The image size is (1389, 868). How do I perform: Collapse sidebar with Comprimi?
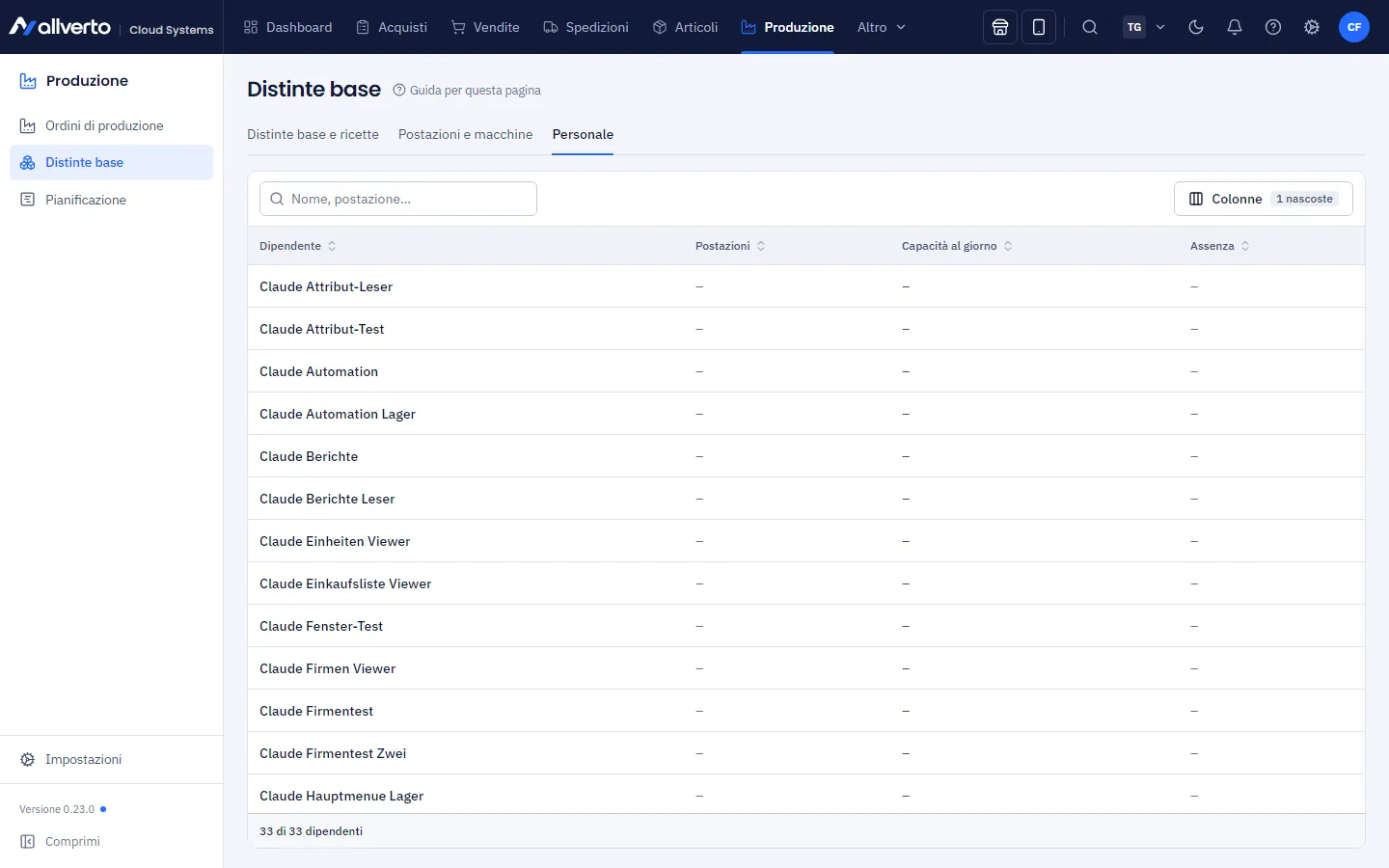(61, 841)
